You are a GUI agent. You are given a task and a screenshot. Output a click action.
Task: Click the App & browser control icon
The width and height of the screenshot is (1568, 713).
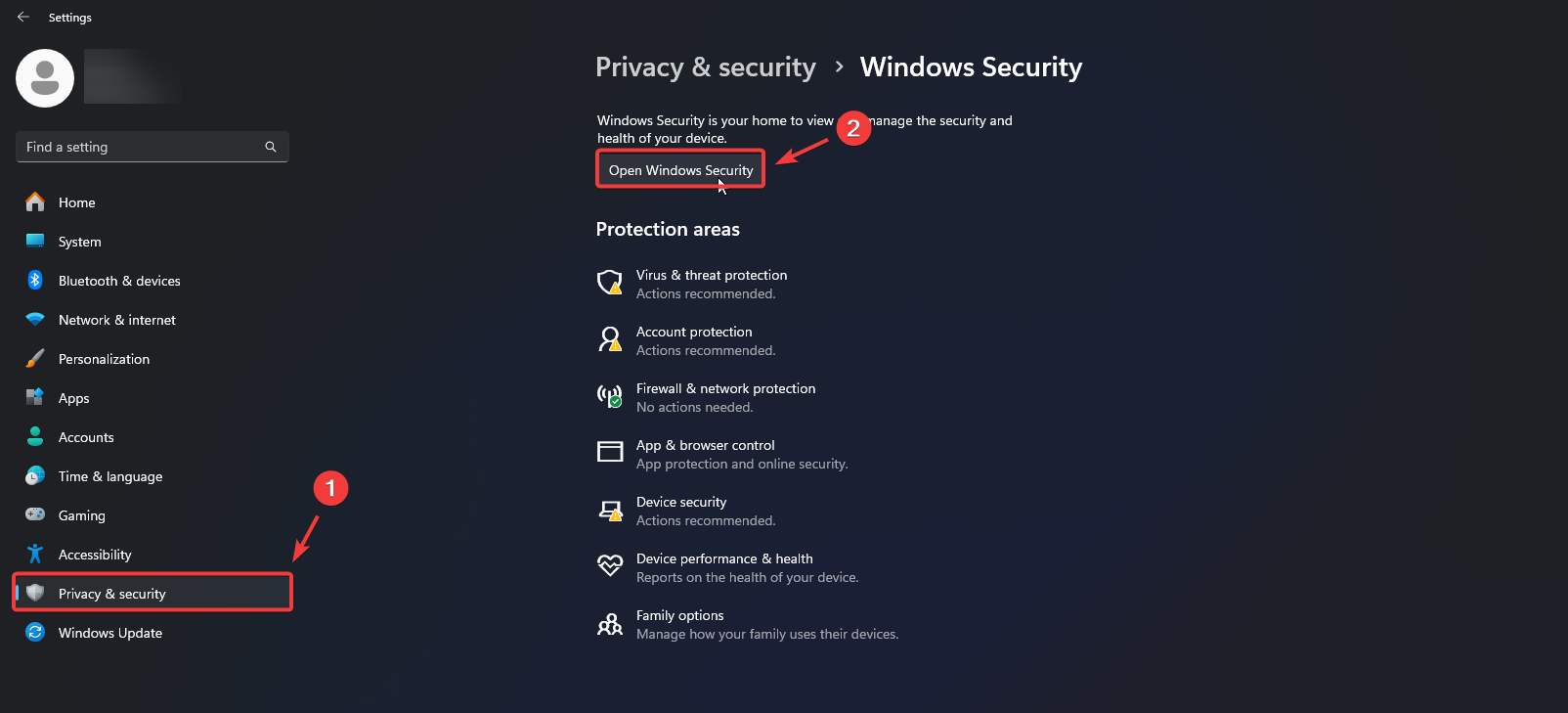point(610,452)
